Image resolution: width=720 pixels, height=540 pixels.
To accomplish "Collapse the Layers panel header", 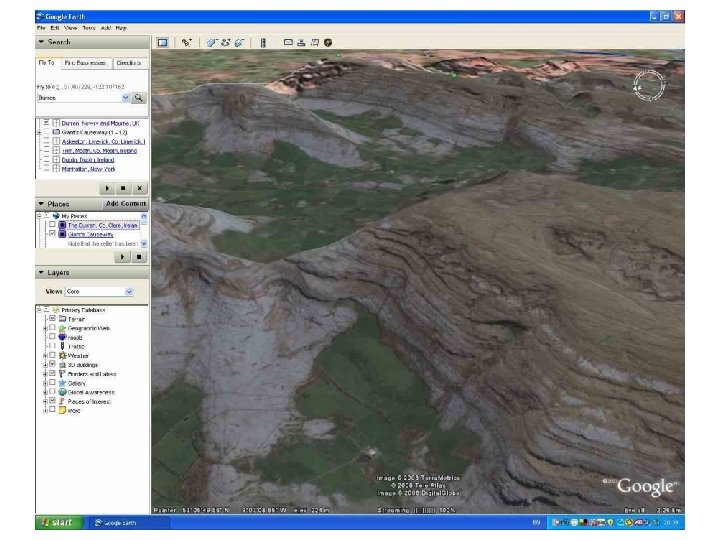I will pyautogui.click(x=92, y=273).
